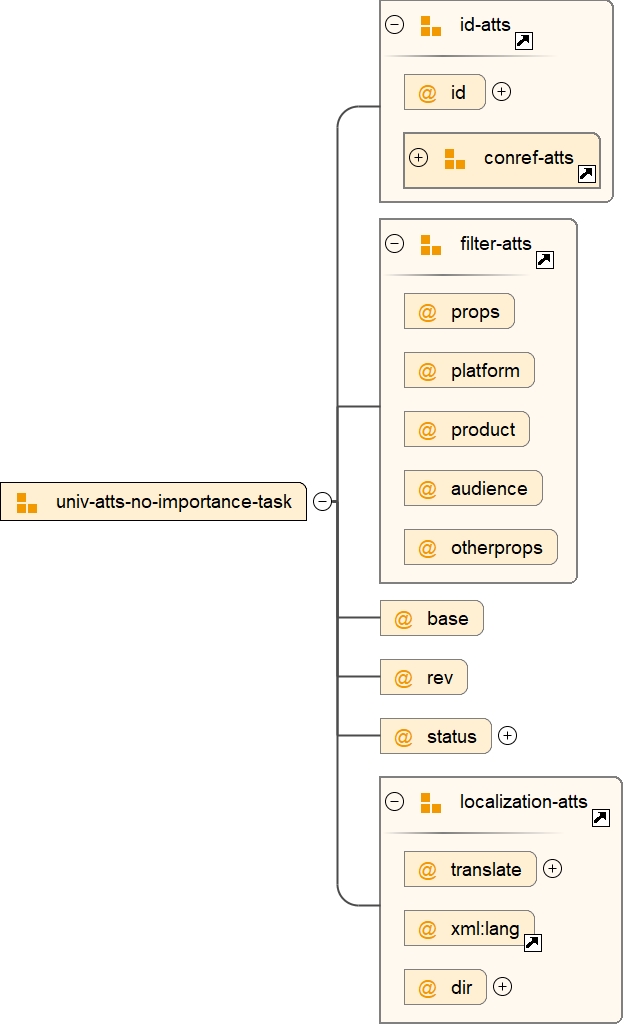Screen dimensions: 624x1025
Task: Select the status attribute label
Action: tap(452, 737)
